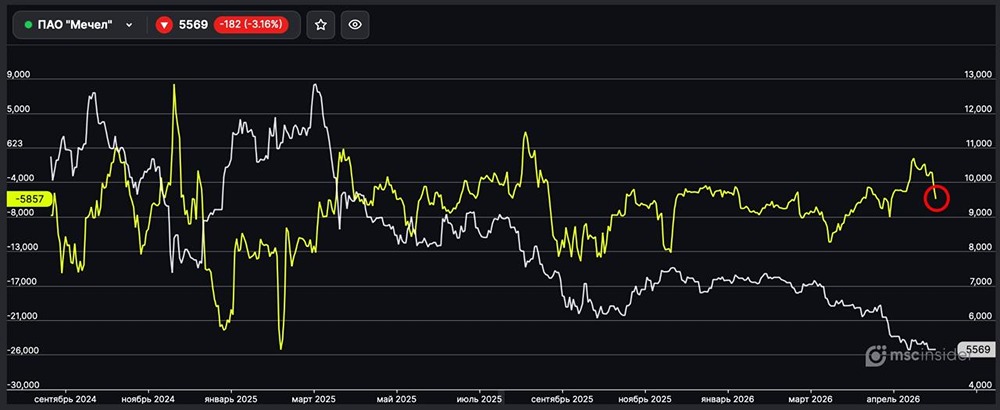Click the 7,000 right axis value
Image resolution: width=1000 pixels, height=410 pixels.
tap(980, 282)
